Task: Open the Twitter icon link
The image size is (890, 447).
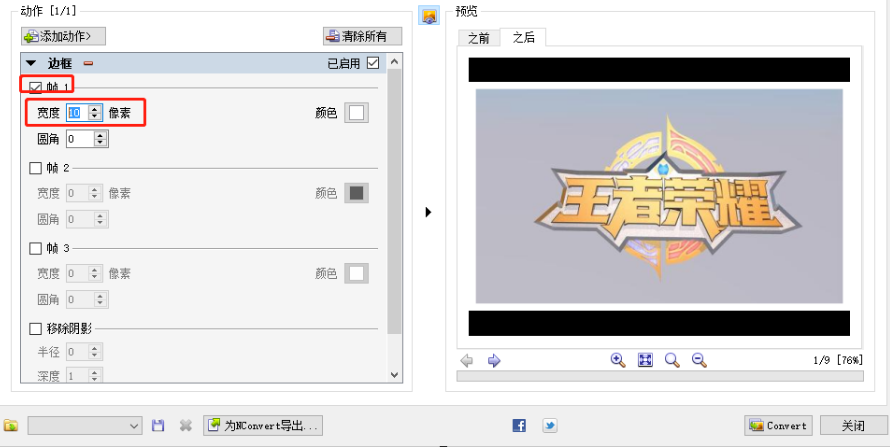Action: coord(550,425)
